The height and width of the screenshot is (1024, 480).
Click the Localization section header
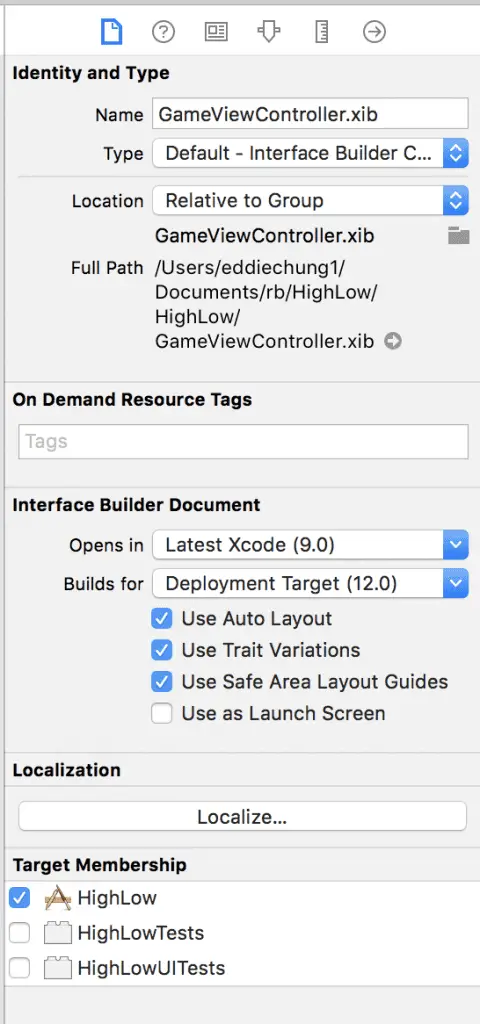point(67,769)
